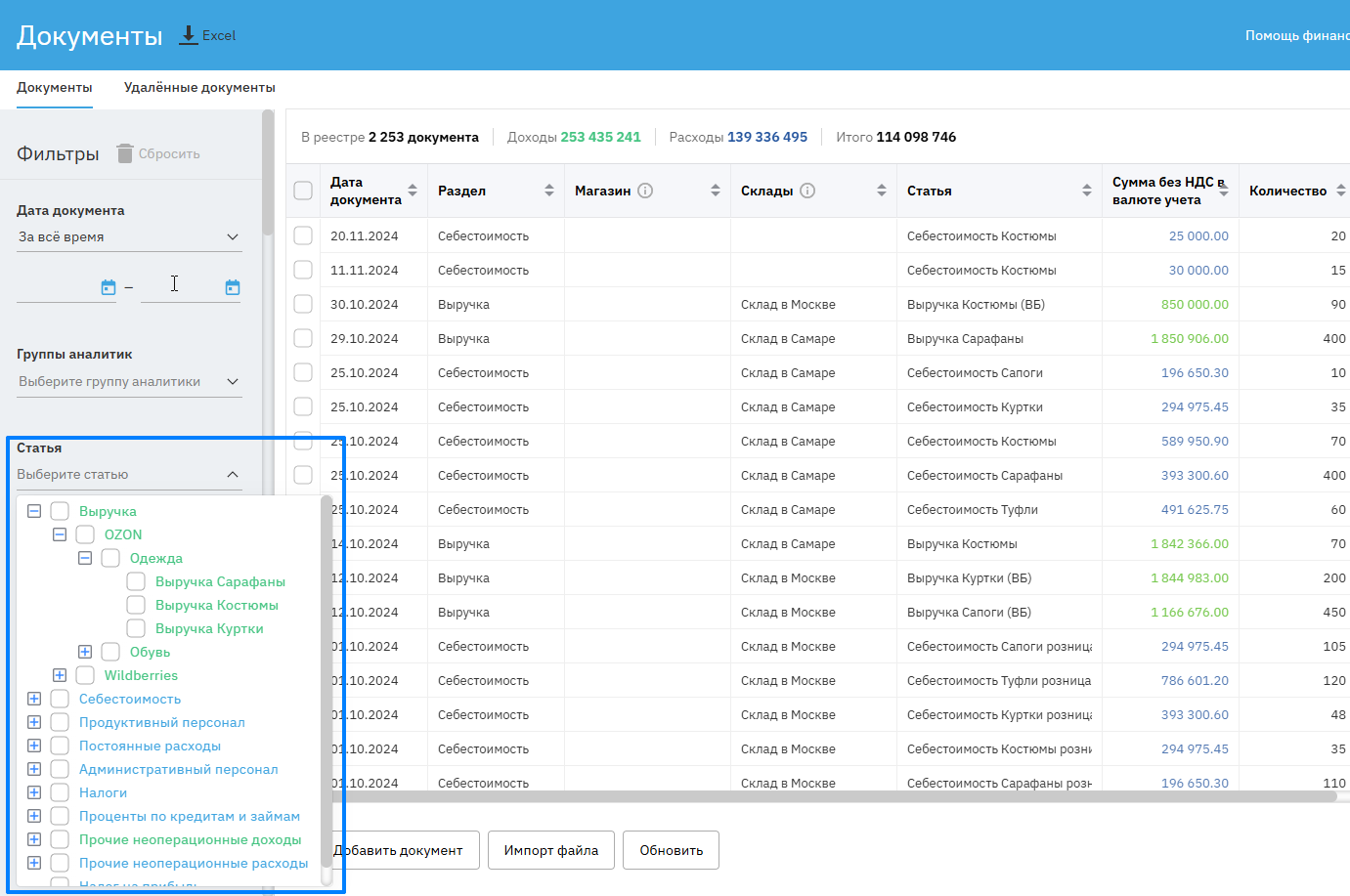Sort table by Статья column arrows
Screen dimensions: 1350x896
click(1087, 191)
